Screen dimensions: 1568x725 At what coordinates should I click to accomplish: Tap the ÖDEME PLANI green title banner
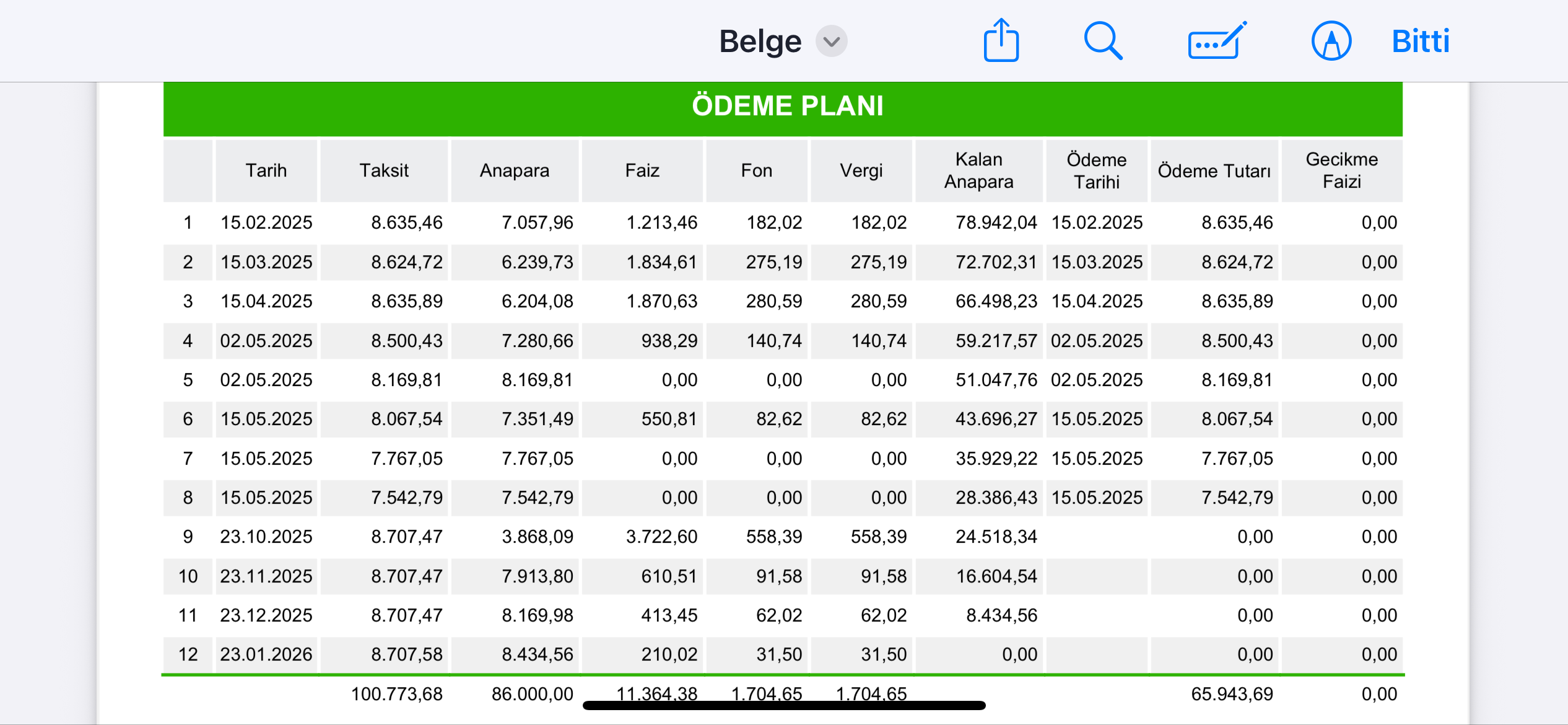tap(783, 106)
